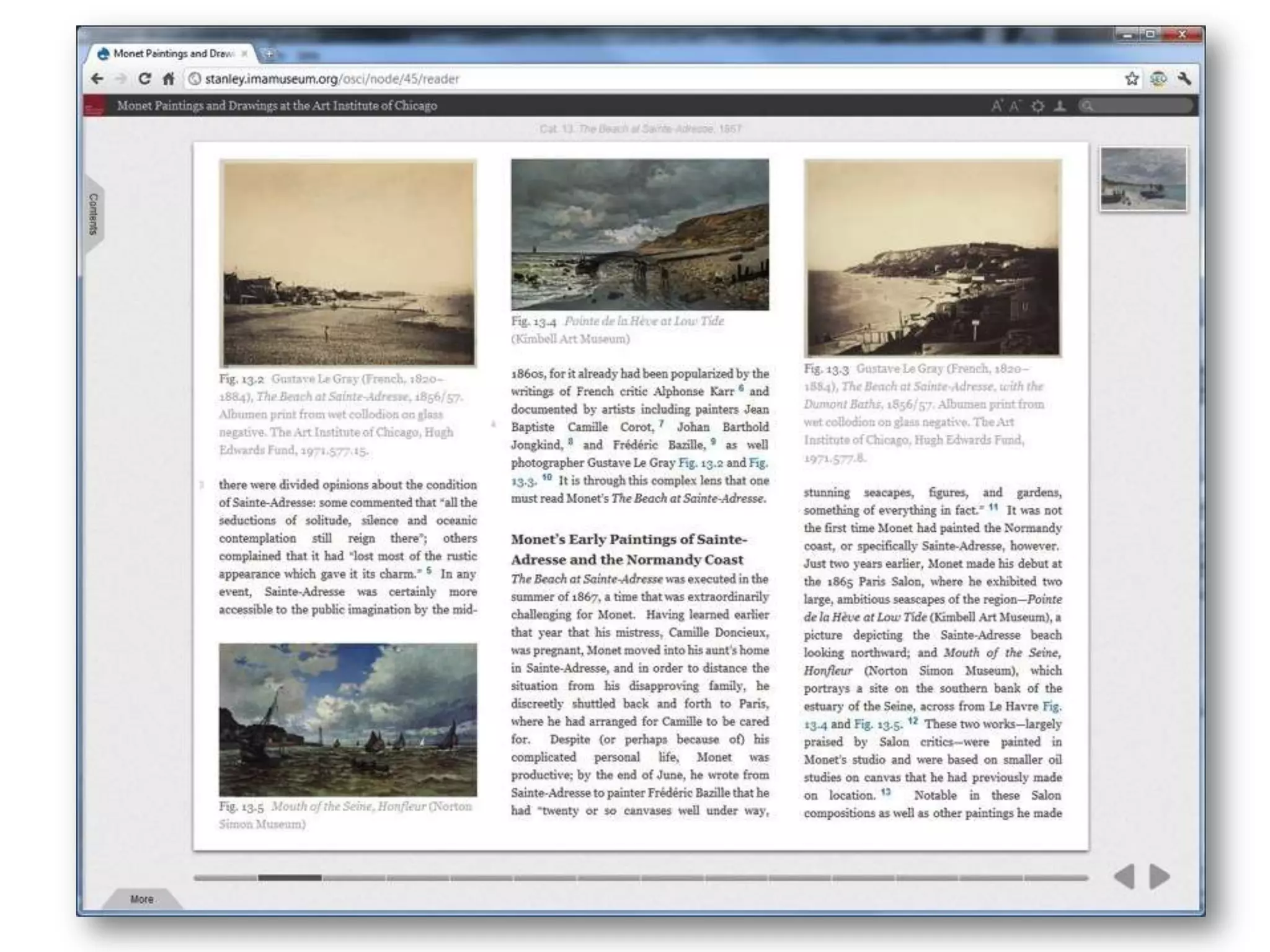1270x952 pixels.
Task: Open footnote 13 after 'on location'
Action: click(x=886, y=792)
